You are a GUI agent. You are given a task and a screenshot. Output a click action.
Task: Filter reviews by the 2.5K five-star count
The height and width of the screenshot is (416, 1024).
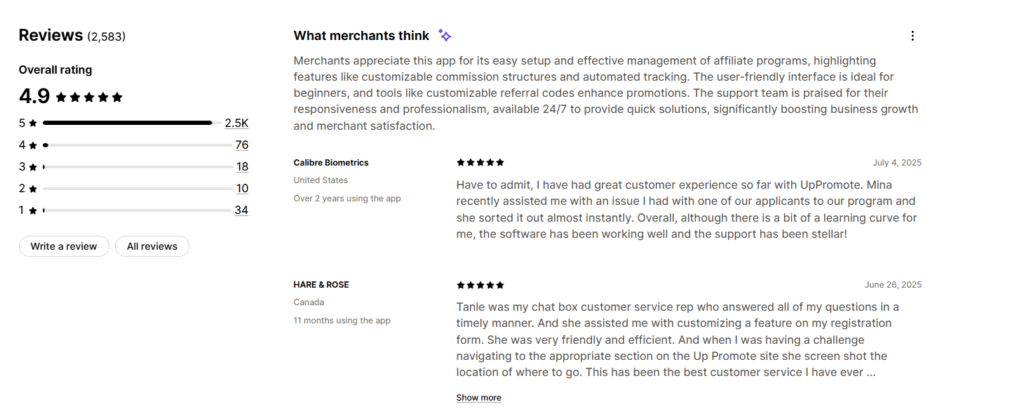click(x=236, y=123)
